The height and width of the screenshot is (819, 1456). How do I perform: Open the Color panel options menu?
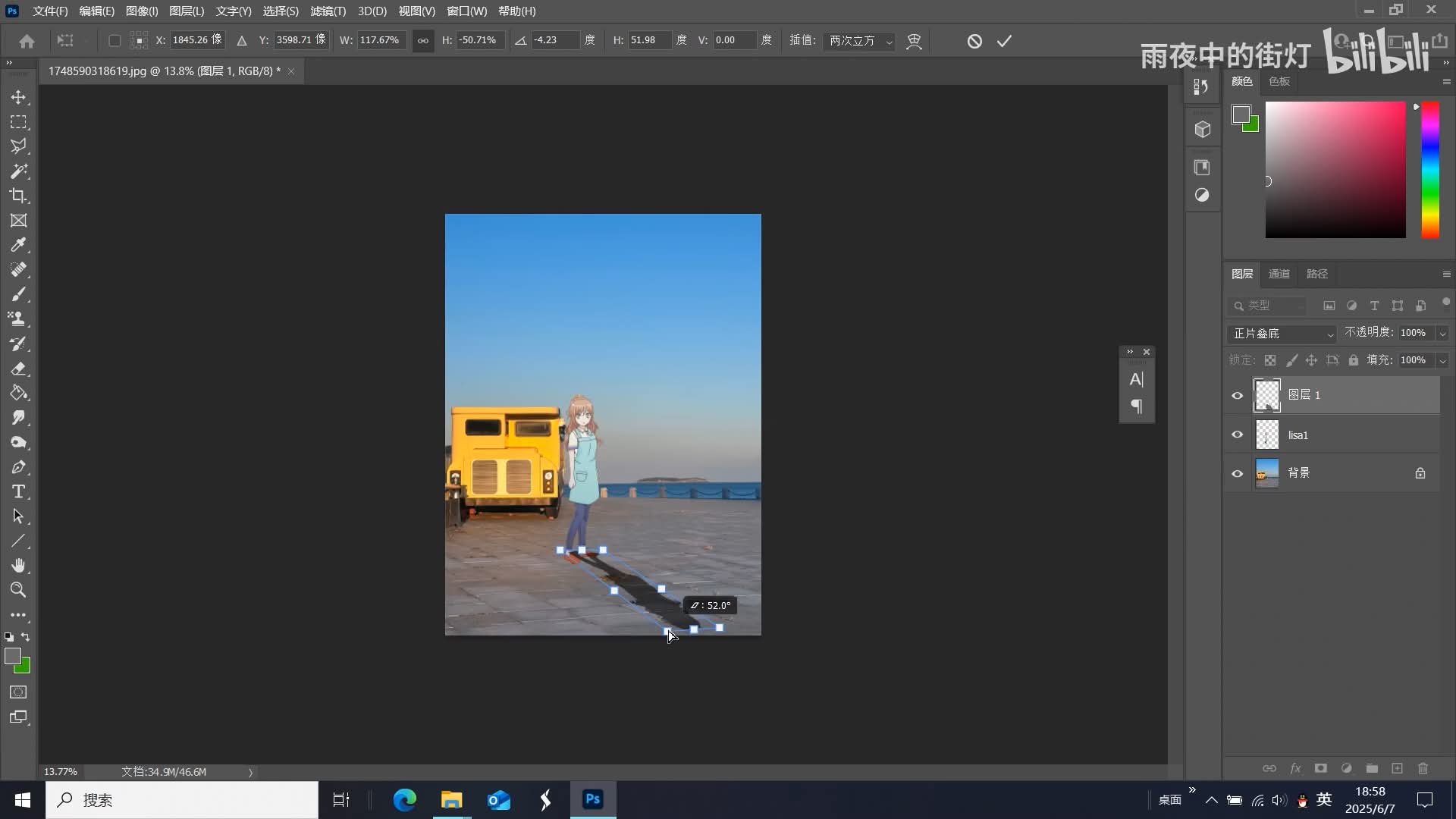1445,81
